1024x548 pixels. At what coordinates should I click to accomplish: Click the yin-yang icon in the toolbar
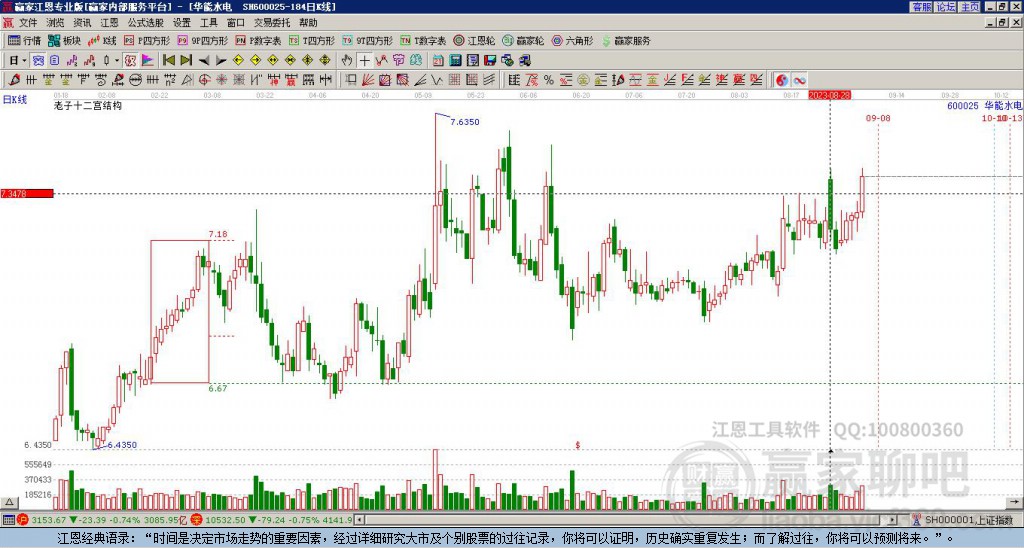coord(782,80)
